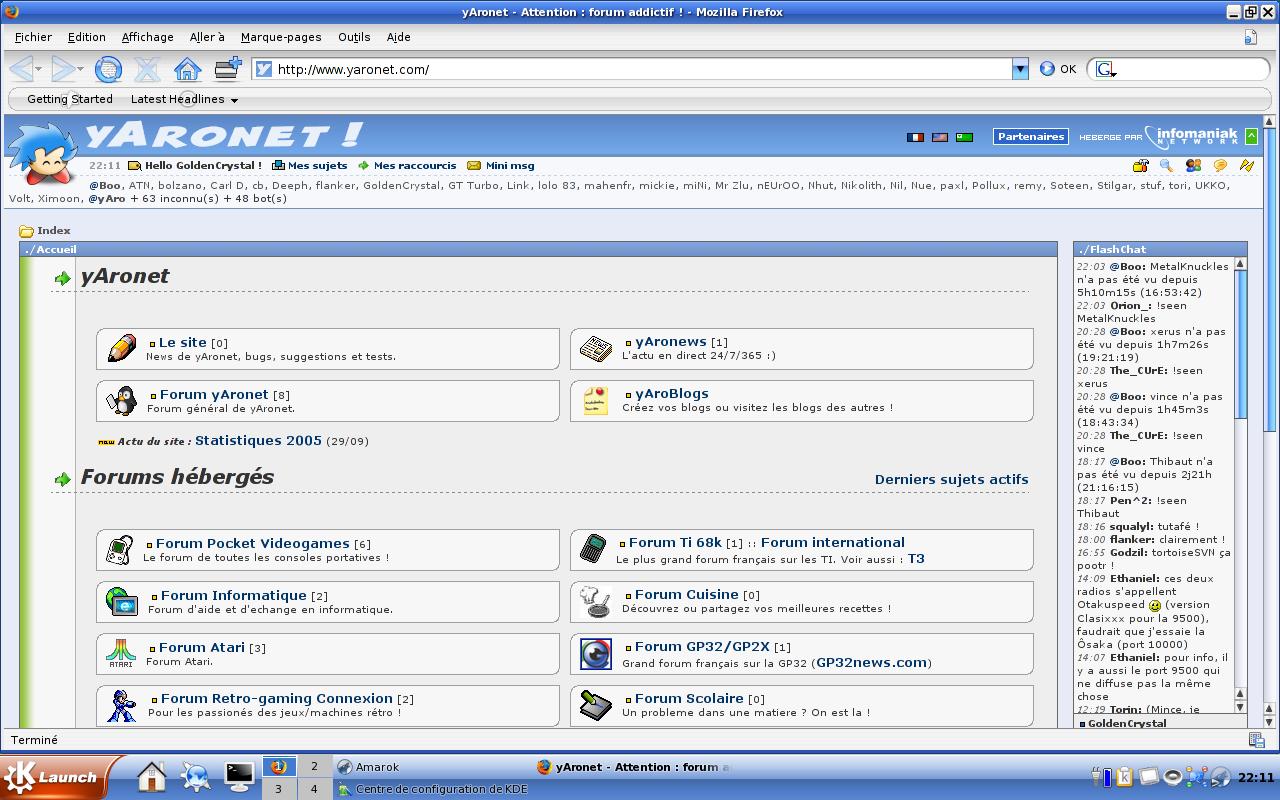Click the Atari logo icon
1280x800 pixels.
pos(121,653)
